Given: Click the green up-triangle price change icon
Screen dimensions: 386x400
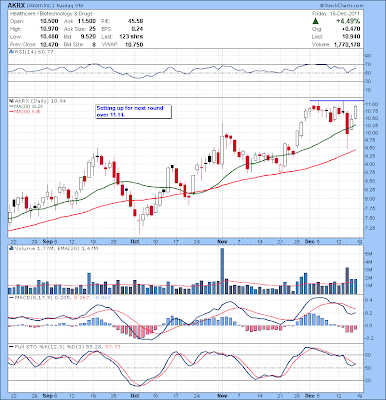Looking at the screenshot, I should click(315, 21).
